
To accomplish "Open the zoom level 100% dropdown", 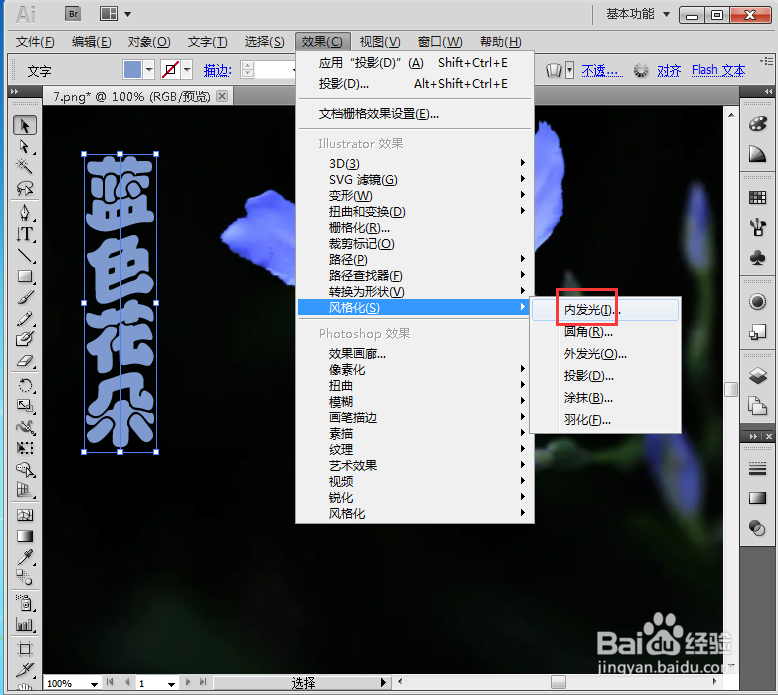I will pos(94,684).
